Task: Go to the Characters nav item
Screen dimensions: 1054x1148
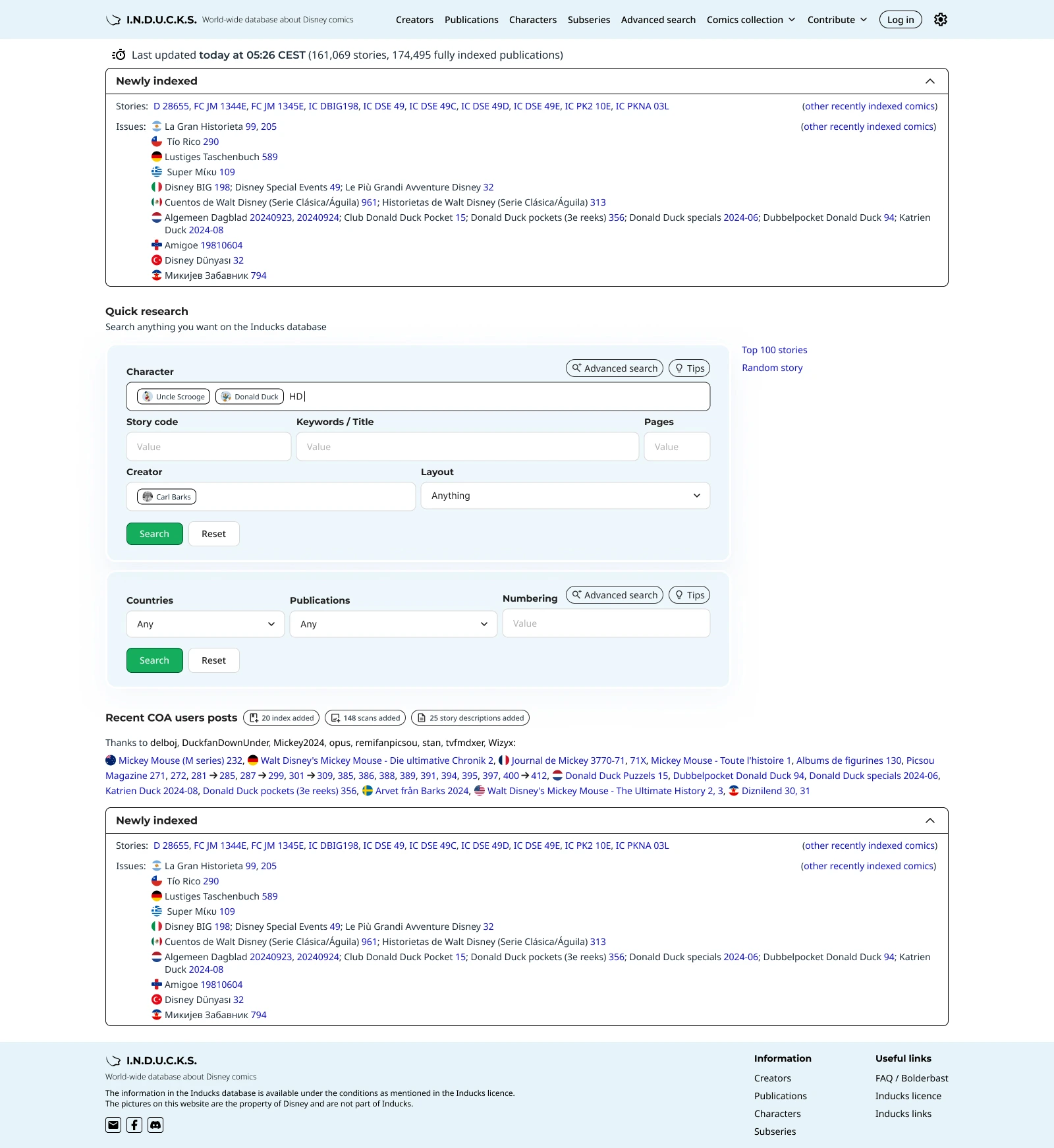Action: pyautogui.click(x=533, y=20)
